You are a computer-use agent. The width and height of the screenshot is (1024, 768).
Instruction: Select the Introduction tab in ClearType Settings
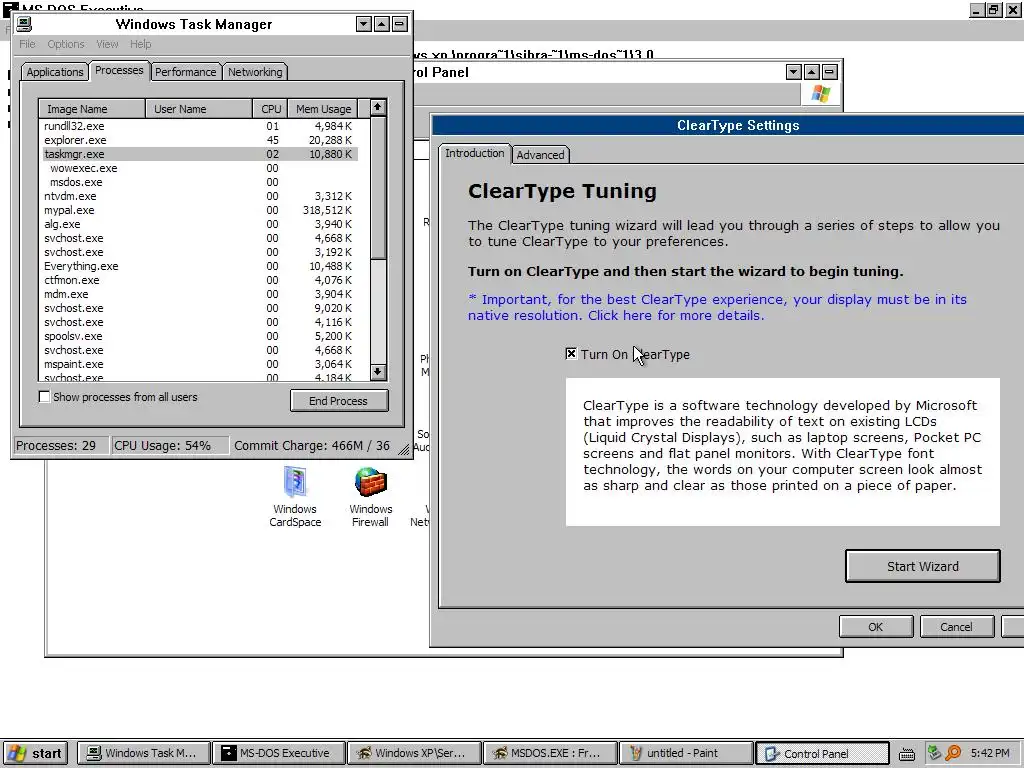[475, 153]
